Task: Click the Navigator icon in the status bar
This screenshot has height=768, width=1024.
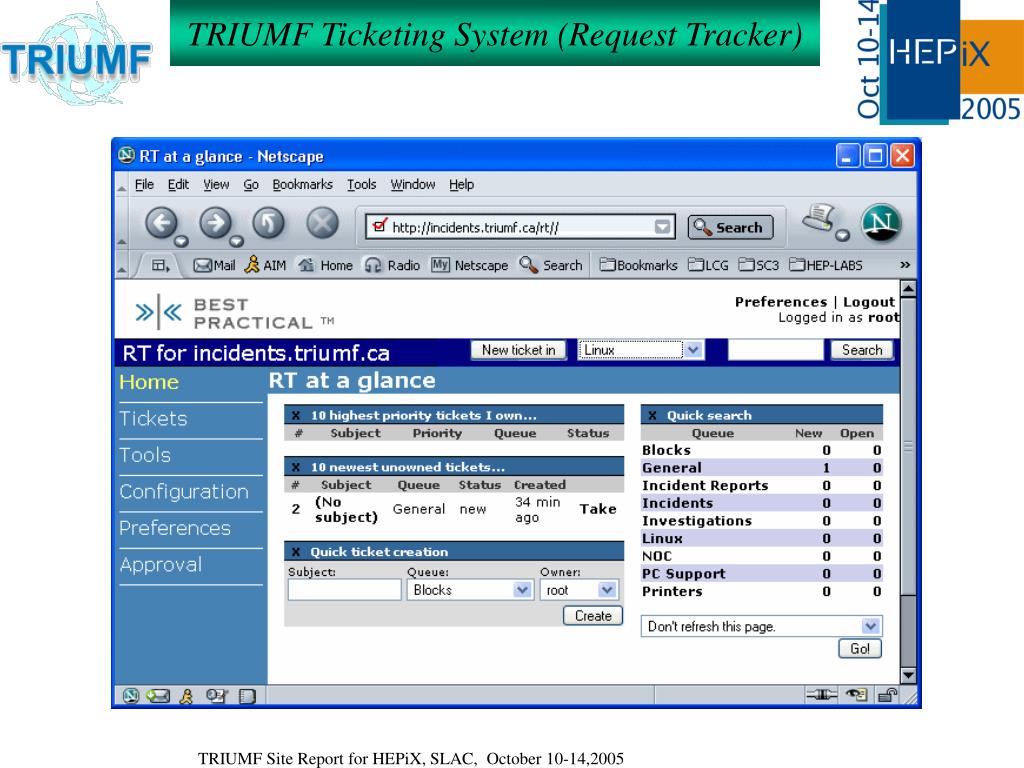Action: coord(131,696)
